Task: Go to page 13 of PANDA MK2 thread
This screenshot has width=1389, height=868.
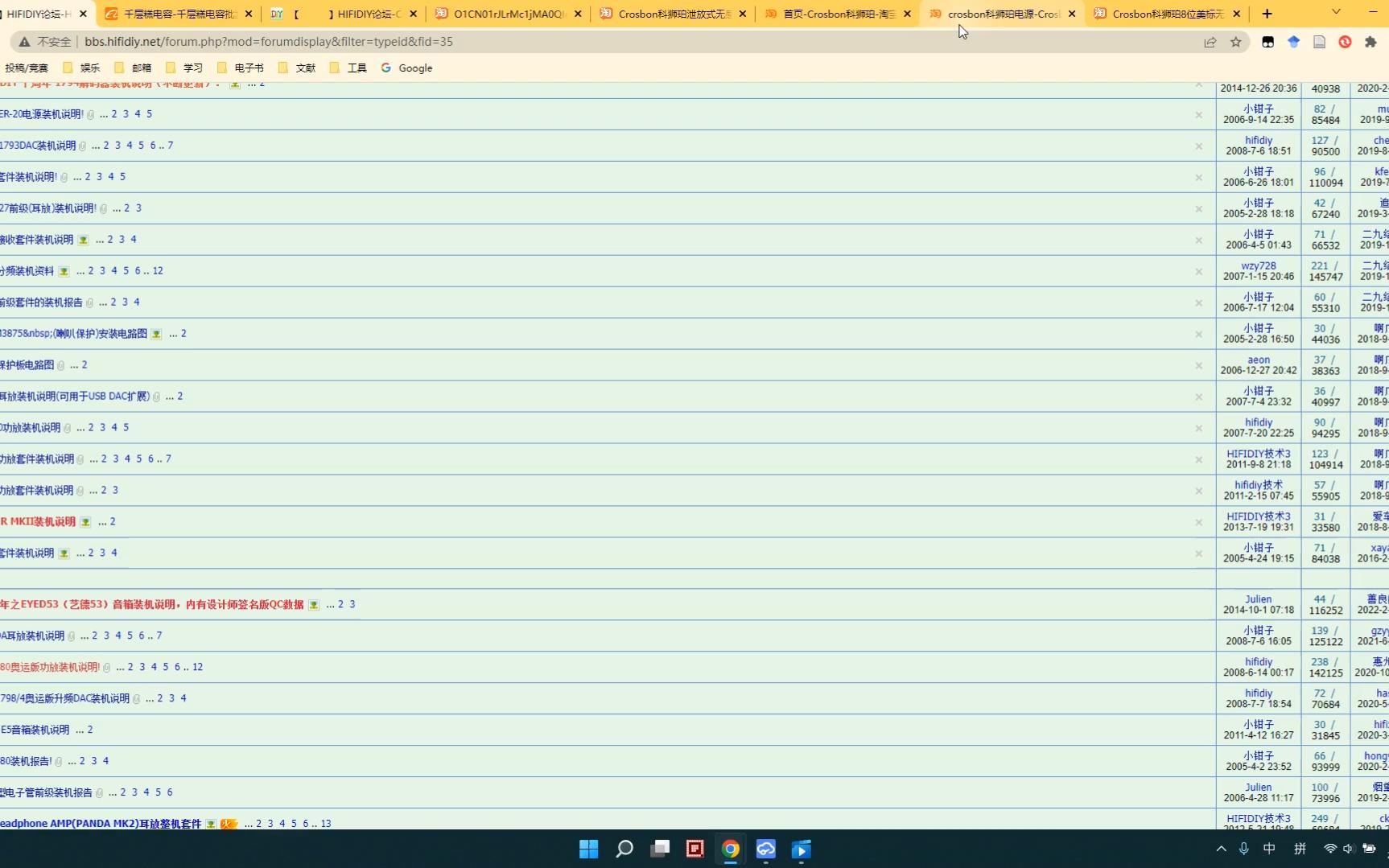Action: (x=326, y=824)
